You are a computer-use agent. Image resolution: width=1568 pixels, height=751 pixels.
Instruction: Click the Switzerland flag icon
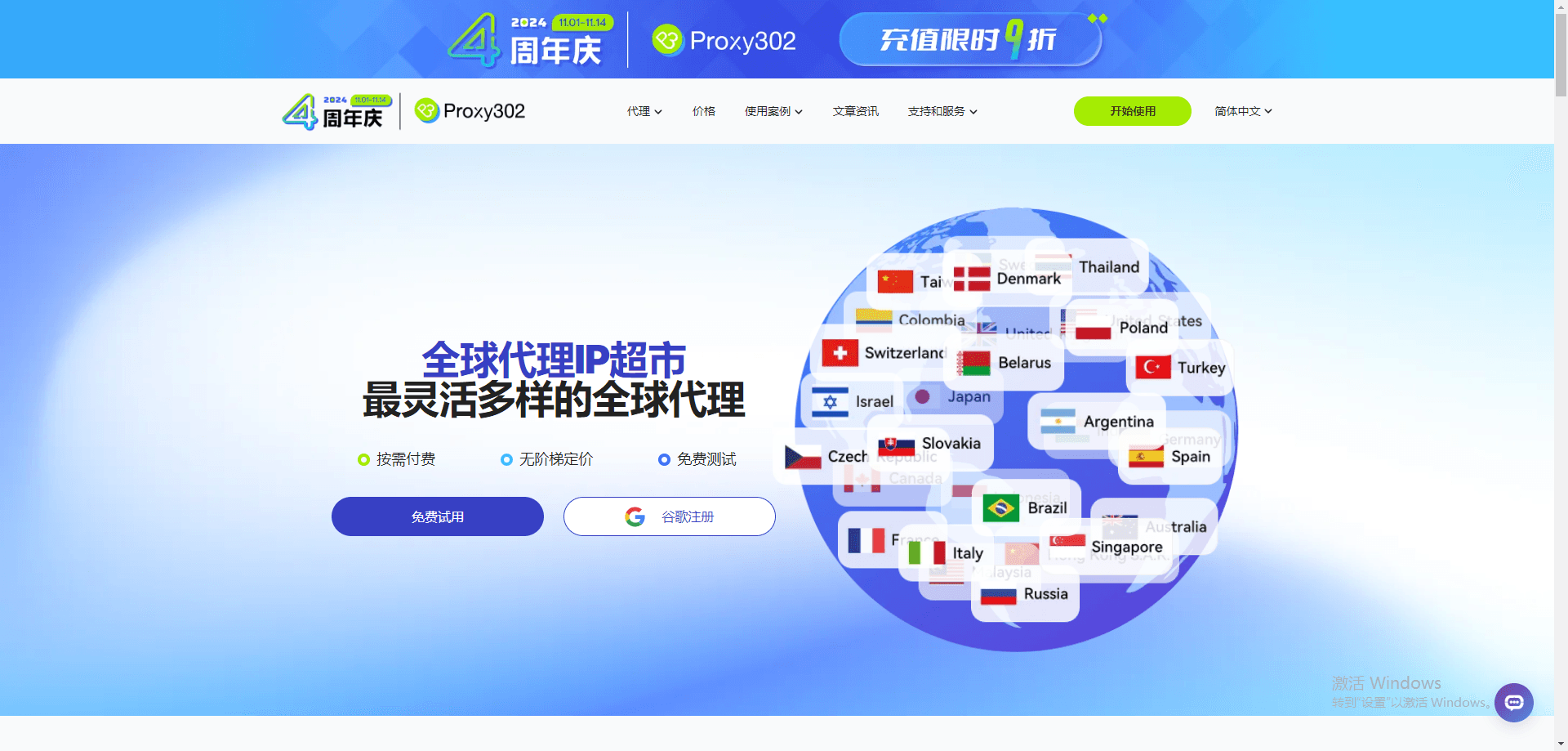pos(840,353)
